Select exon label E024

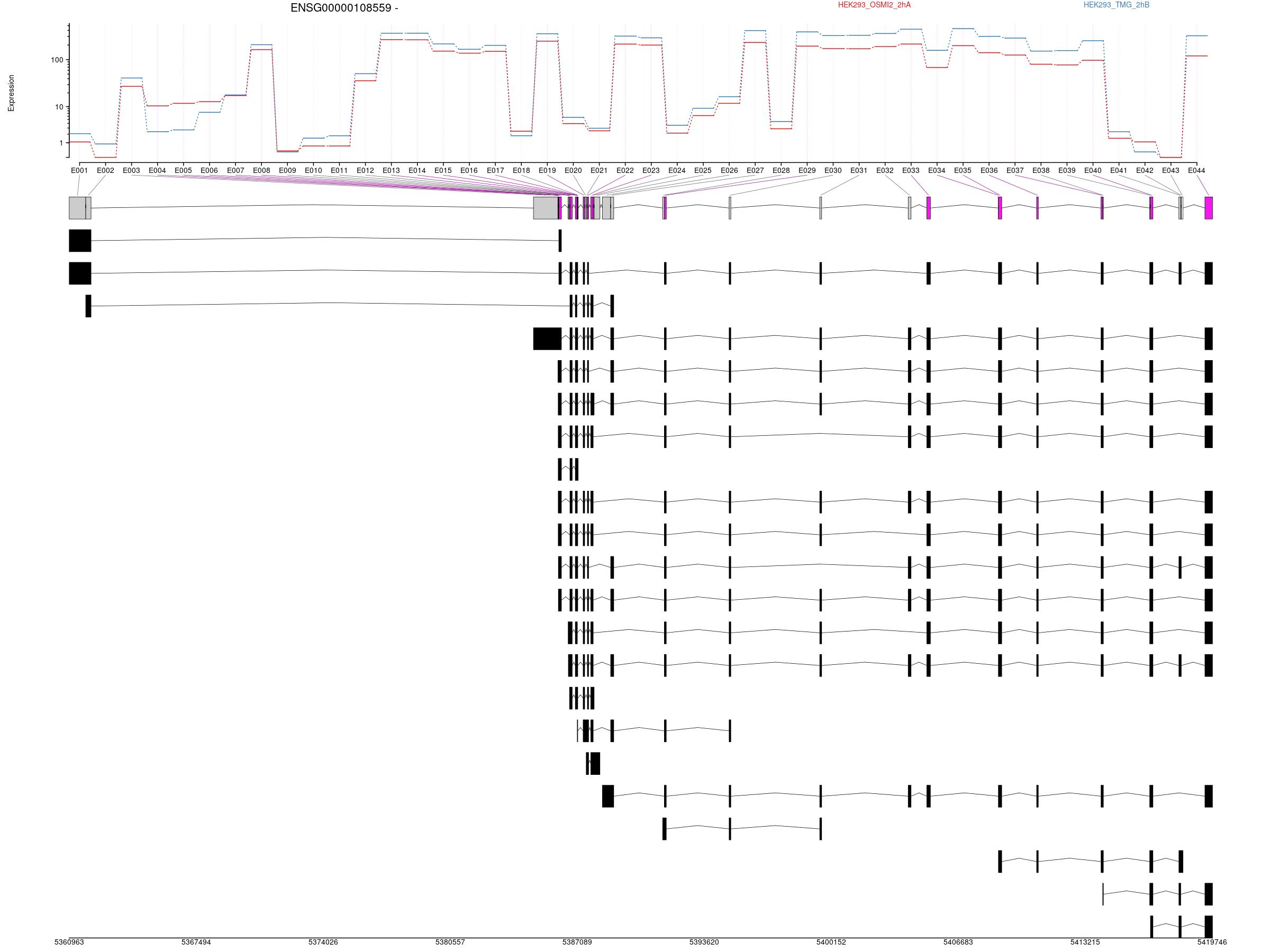pos(677,170)
